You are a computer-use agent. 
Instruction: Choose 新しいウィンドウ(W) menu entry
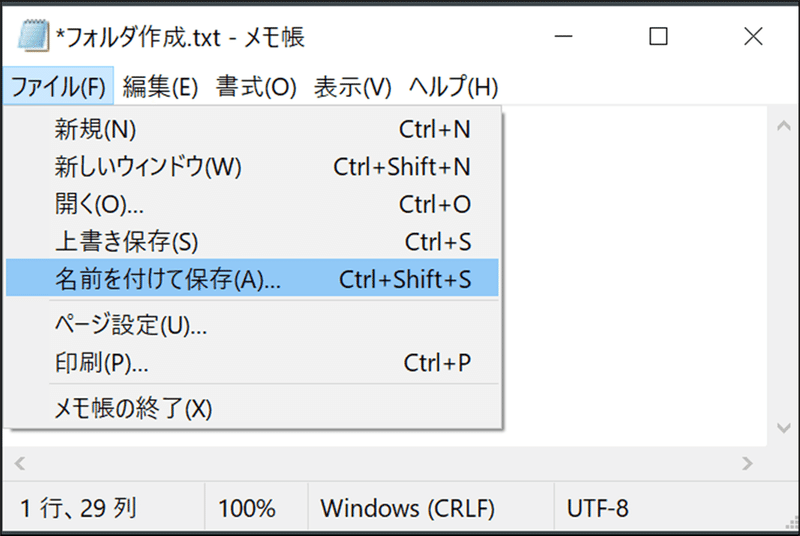pyautogui.click(x=148, y=166)
